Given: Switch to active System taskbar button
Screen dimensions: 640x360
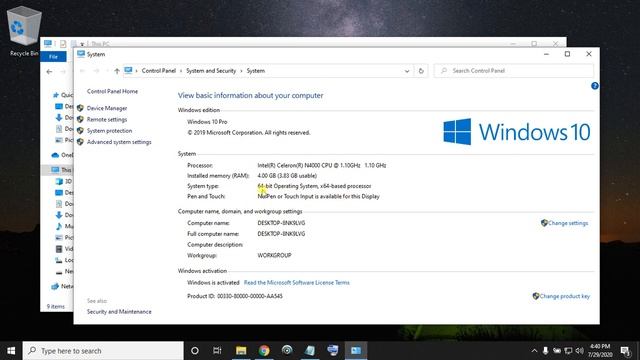Looking at the screenshot, I should (x=356, y=351).
